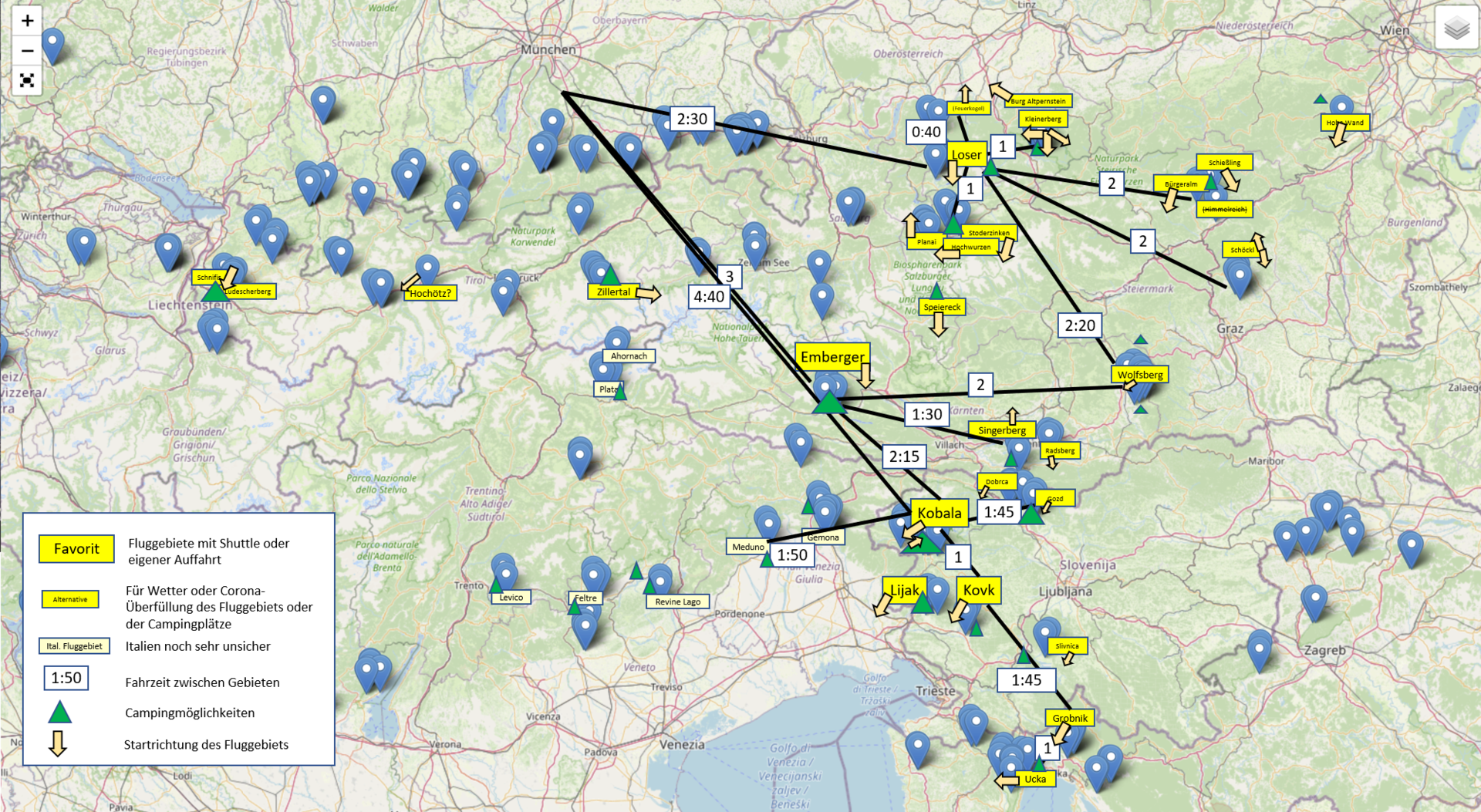Screen dimensions: 1481x812
Task: Click the Zillertal label
Action: (x=613, y=291)
